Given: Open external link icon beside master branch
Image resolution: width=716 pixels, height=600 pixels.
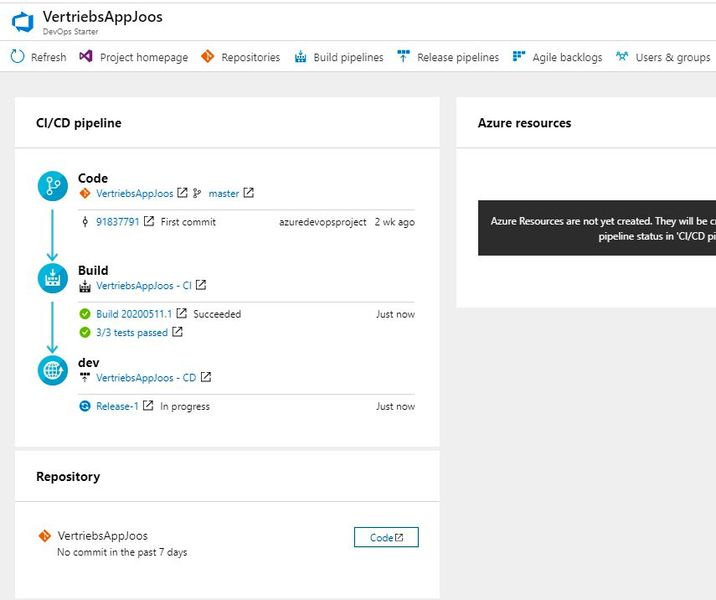Looking at the screenshot, I should pyautogui.click(x=248, y=193).
